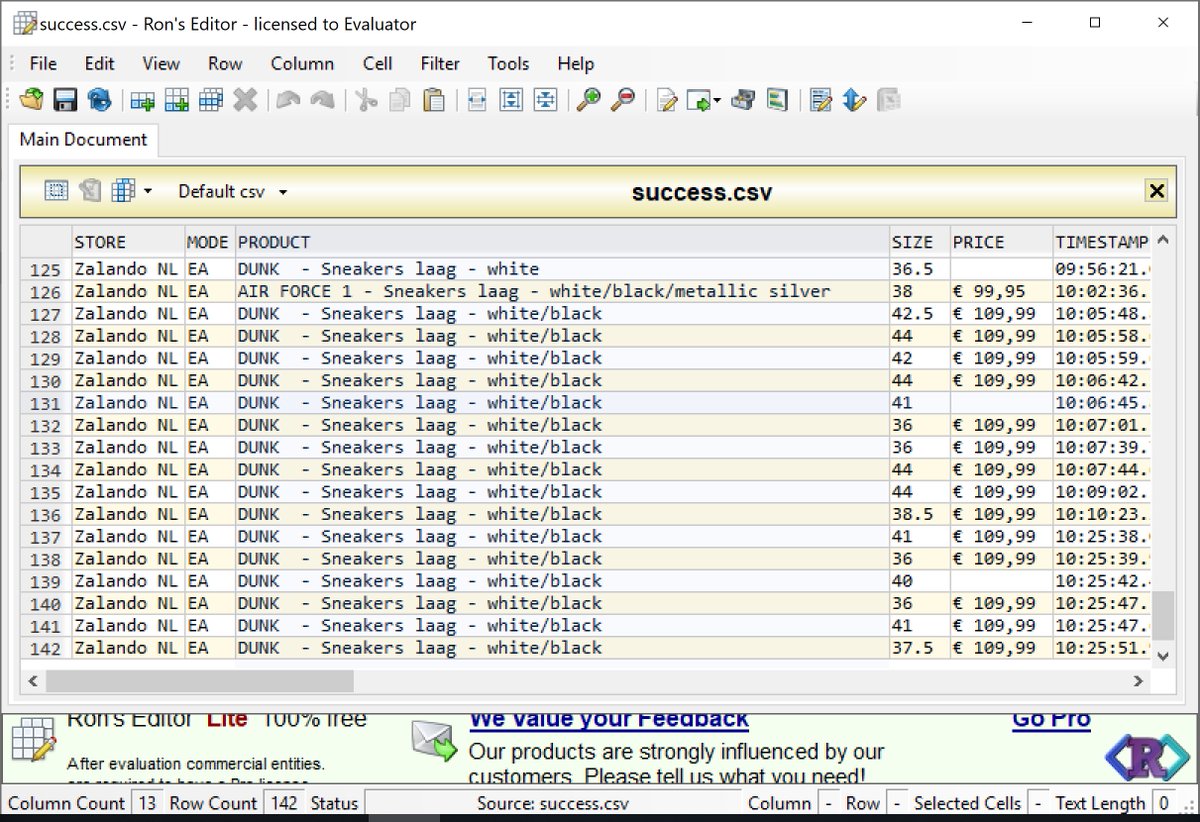Click the green book-style toolbar icon
This screenshot has height=822, width=1200.
click(x=777, y=100)
